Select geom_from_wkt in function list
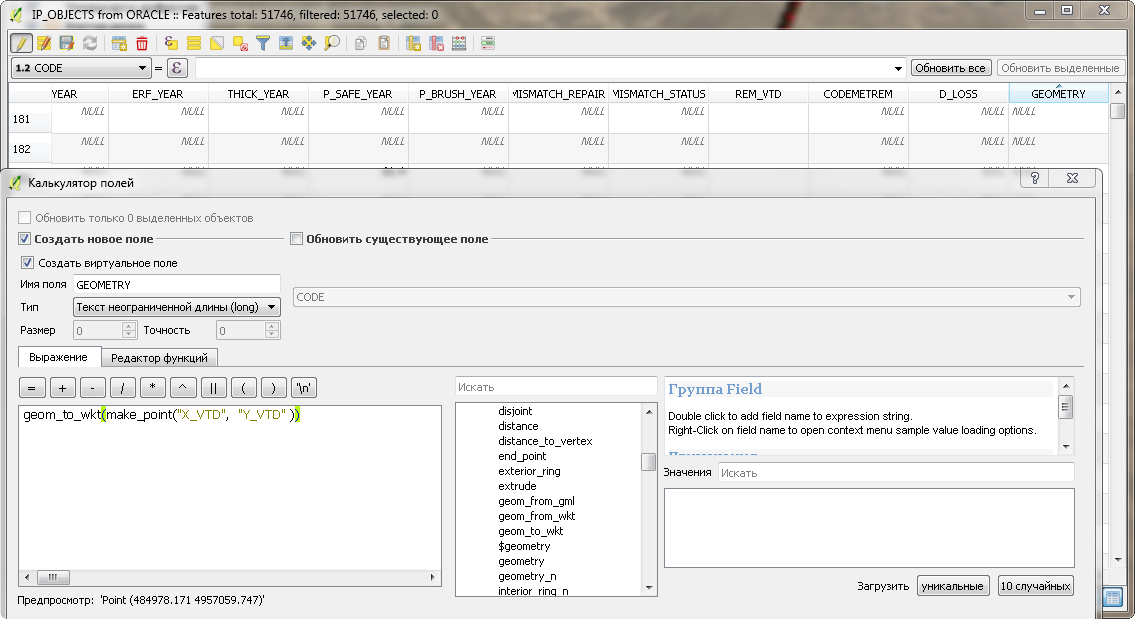This screenshot has height=619, width=1135. tap(537, 516)
